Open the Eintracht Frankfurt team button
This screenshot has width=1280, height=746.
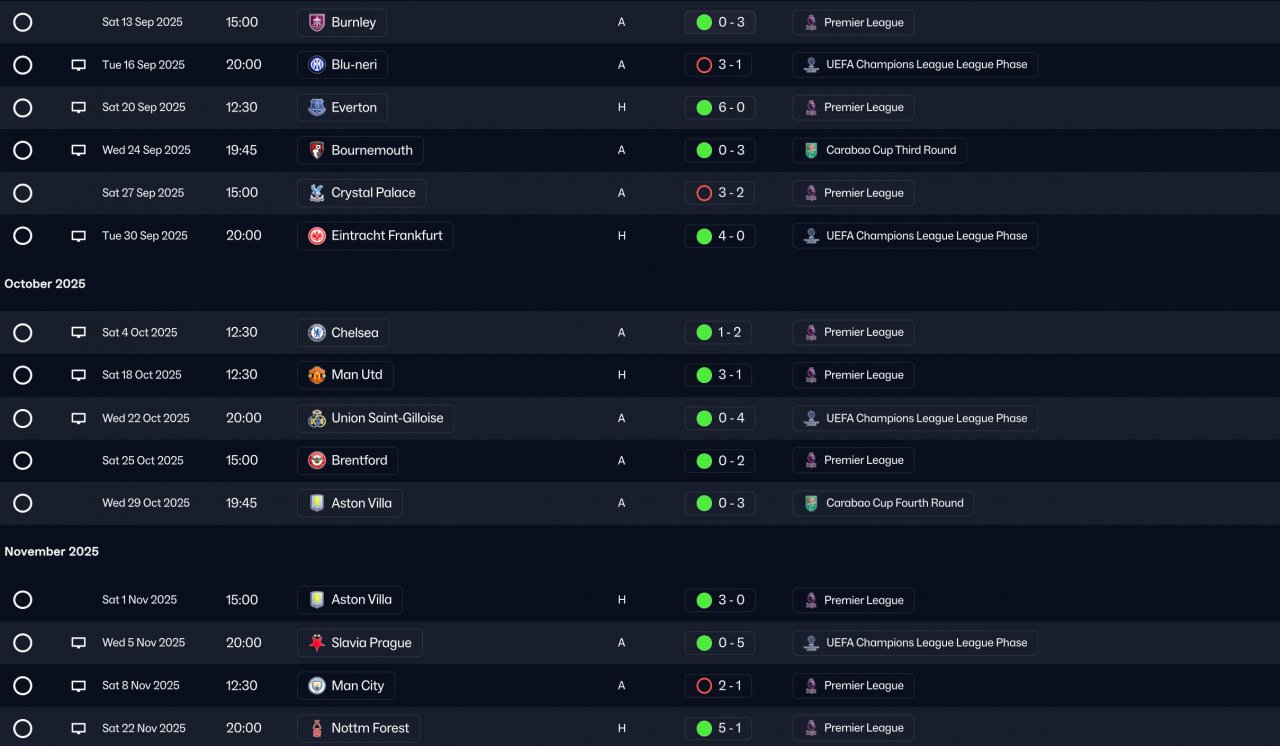[x=375, y=236]
